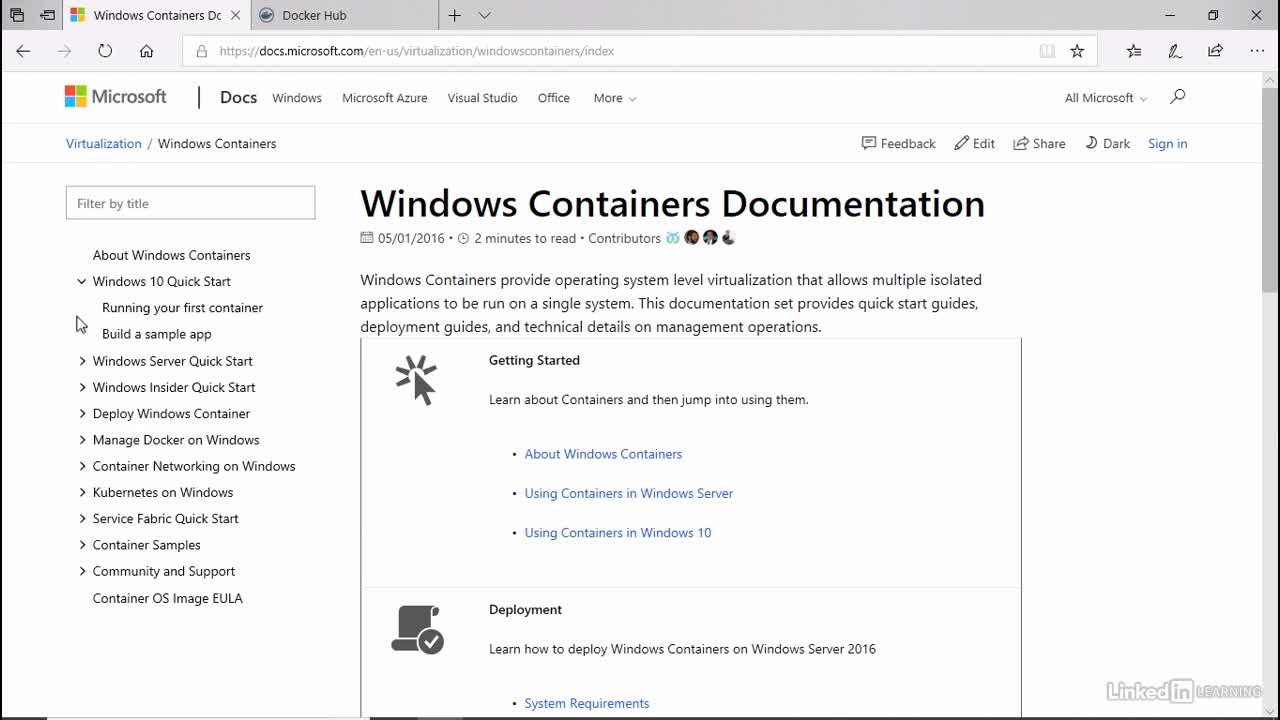Open Build a sample app

click(157, 334)
